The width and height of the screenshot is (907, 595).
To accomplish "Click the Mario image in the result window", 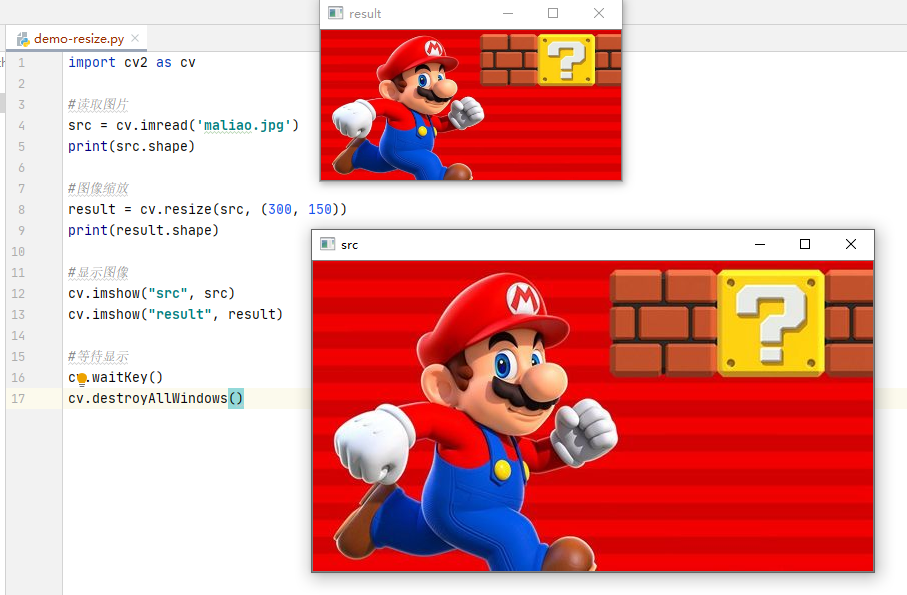I will coord(471,105).
